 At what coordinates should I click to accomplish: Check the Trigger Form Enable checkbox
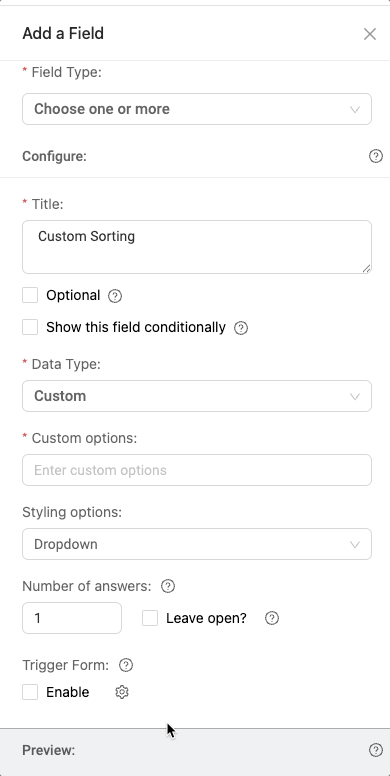pyautogui.click(x=30, y=692)
